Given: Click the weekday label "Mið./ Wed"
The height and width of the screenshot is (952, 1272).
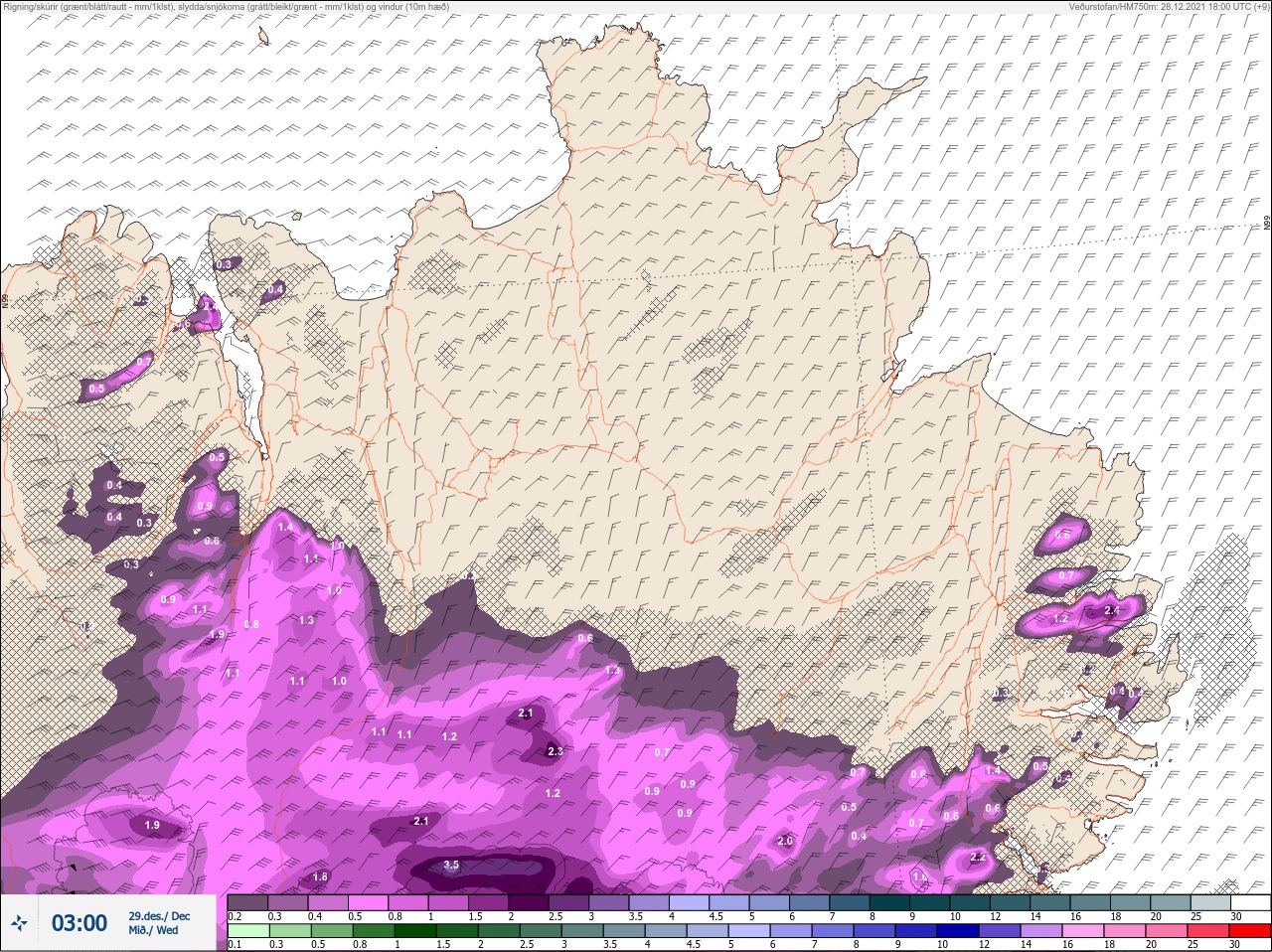Looking at the screenshot, I should click(154, 930).
